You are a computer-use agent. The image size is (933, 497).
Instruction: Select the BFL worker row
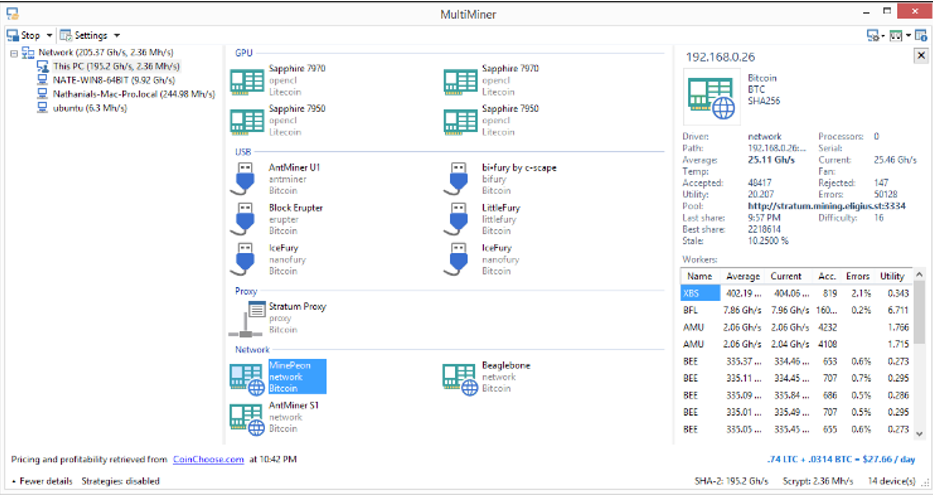coord(796,310)
